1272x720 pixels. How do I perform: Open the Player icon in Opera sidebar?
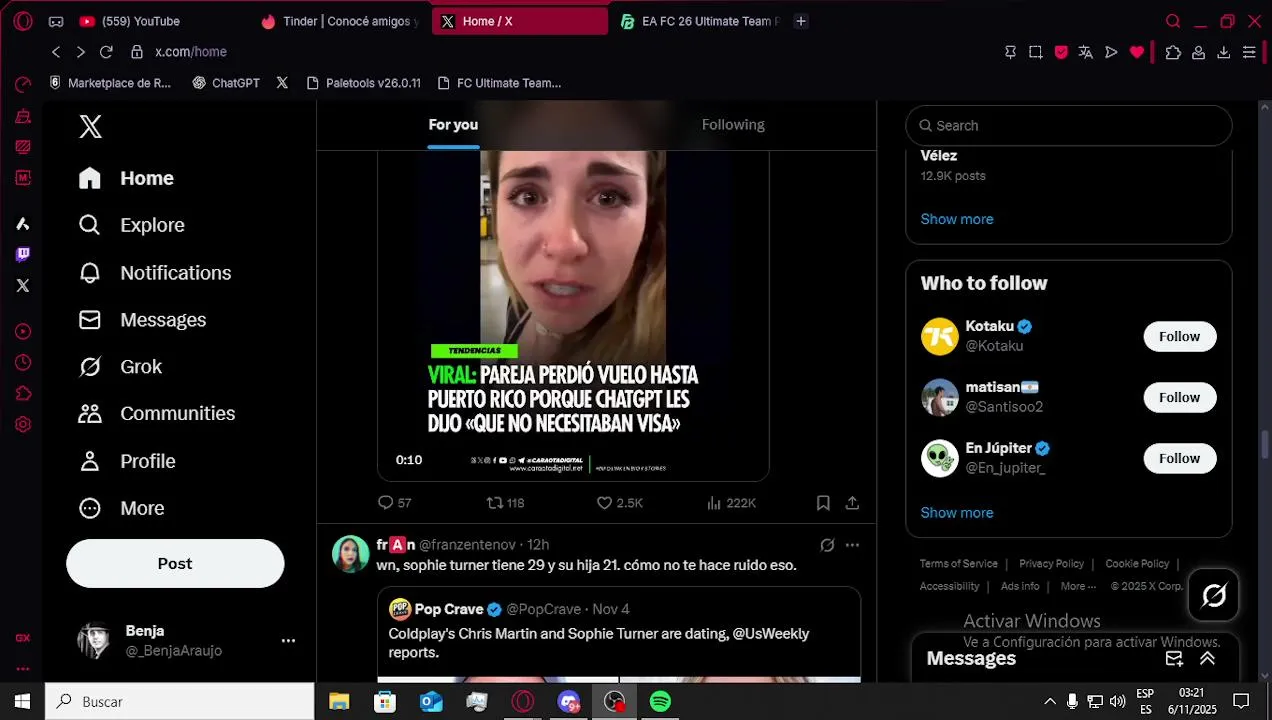pyautogui.click(x=23, y=331)
